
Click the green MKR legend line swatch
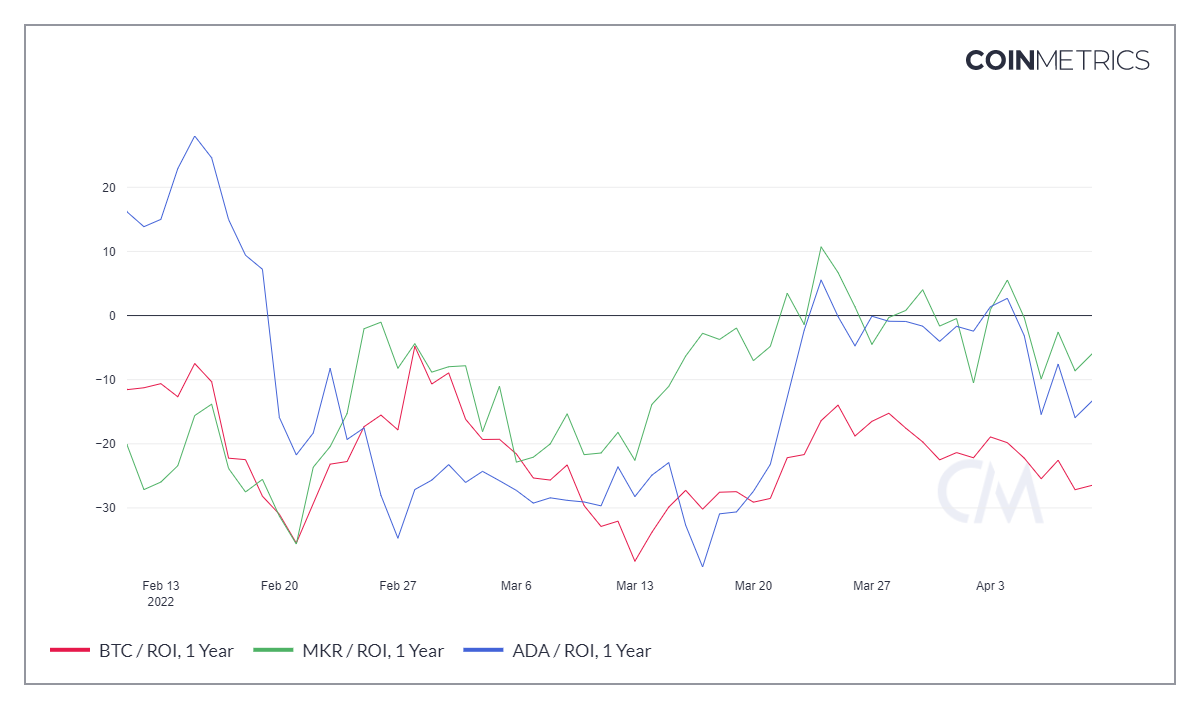tap(272, 651)
